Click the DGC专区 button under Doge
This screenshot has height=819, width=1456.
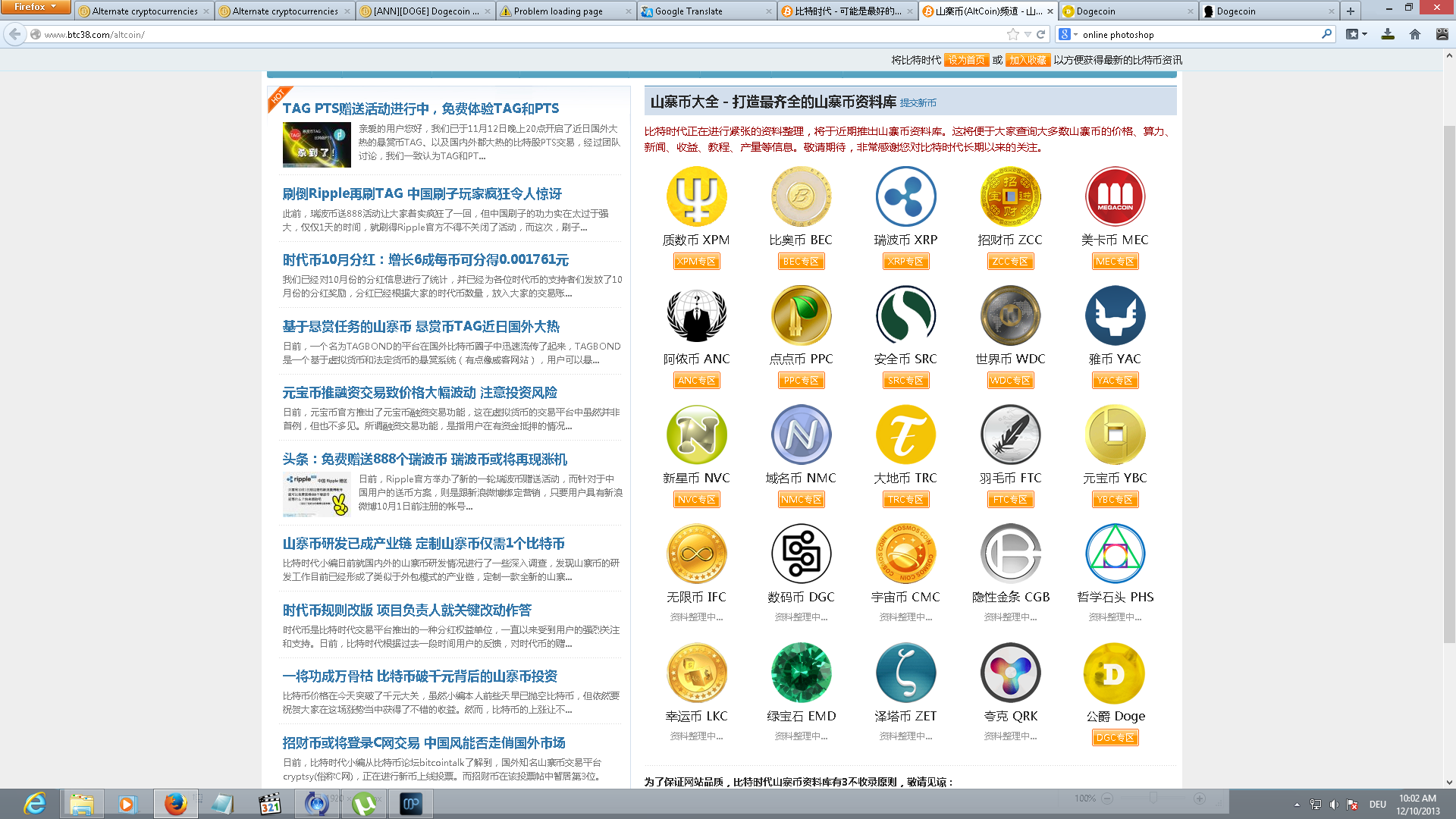1115,738
